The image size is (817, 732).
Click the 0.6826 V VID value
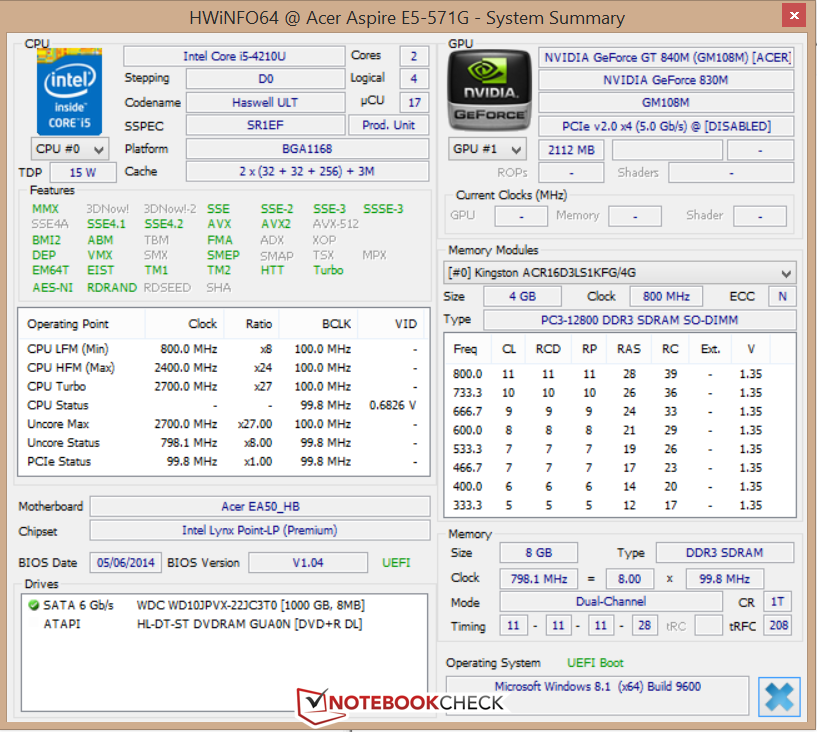392,405
